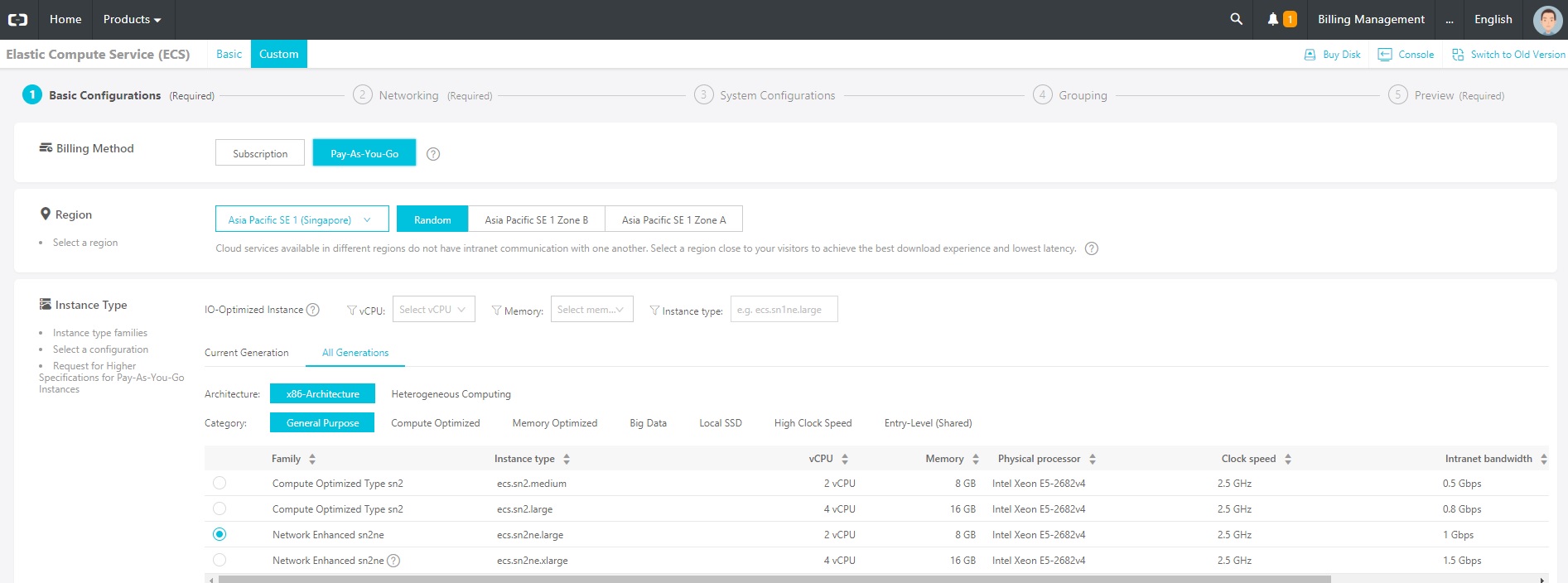Open the Current Generation tab
Image resolution: width=1568 pixels, height=583 pixels.
point(247,353)
